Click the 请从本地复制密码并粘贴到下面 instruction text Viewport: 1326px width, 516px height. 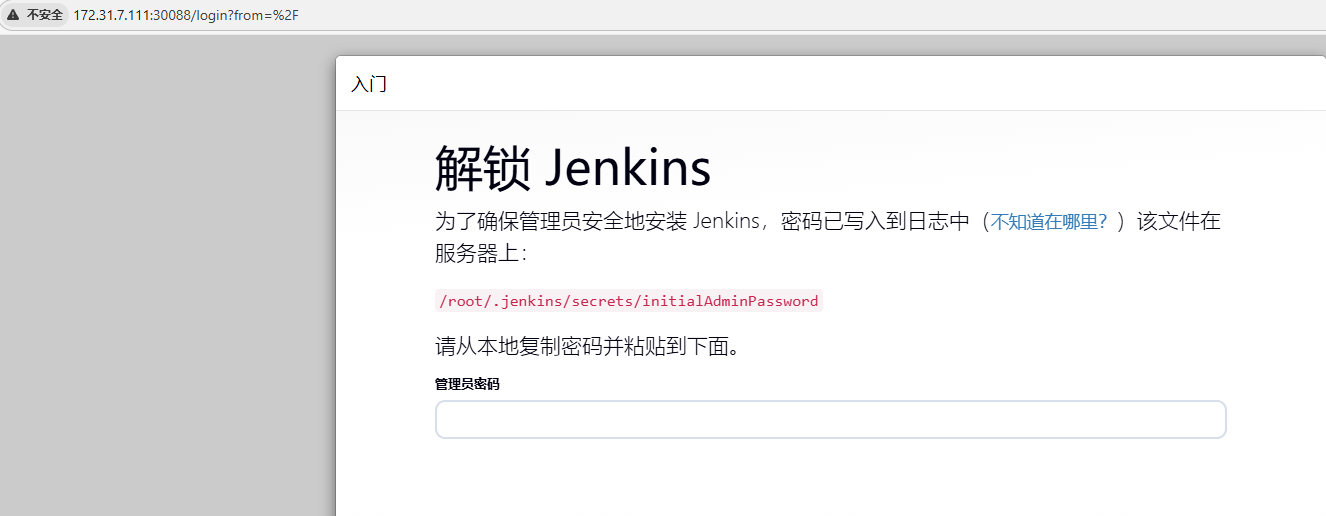[x=588, y=347]
